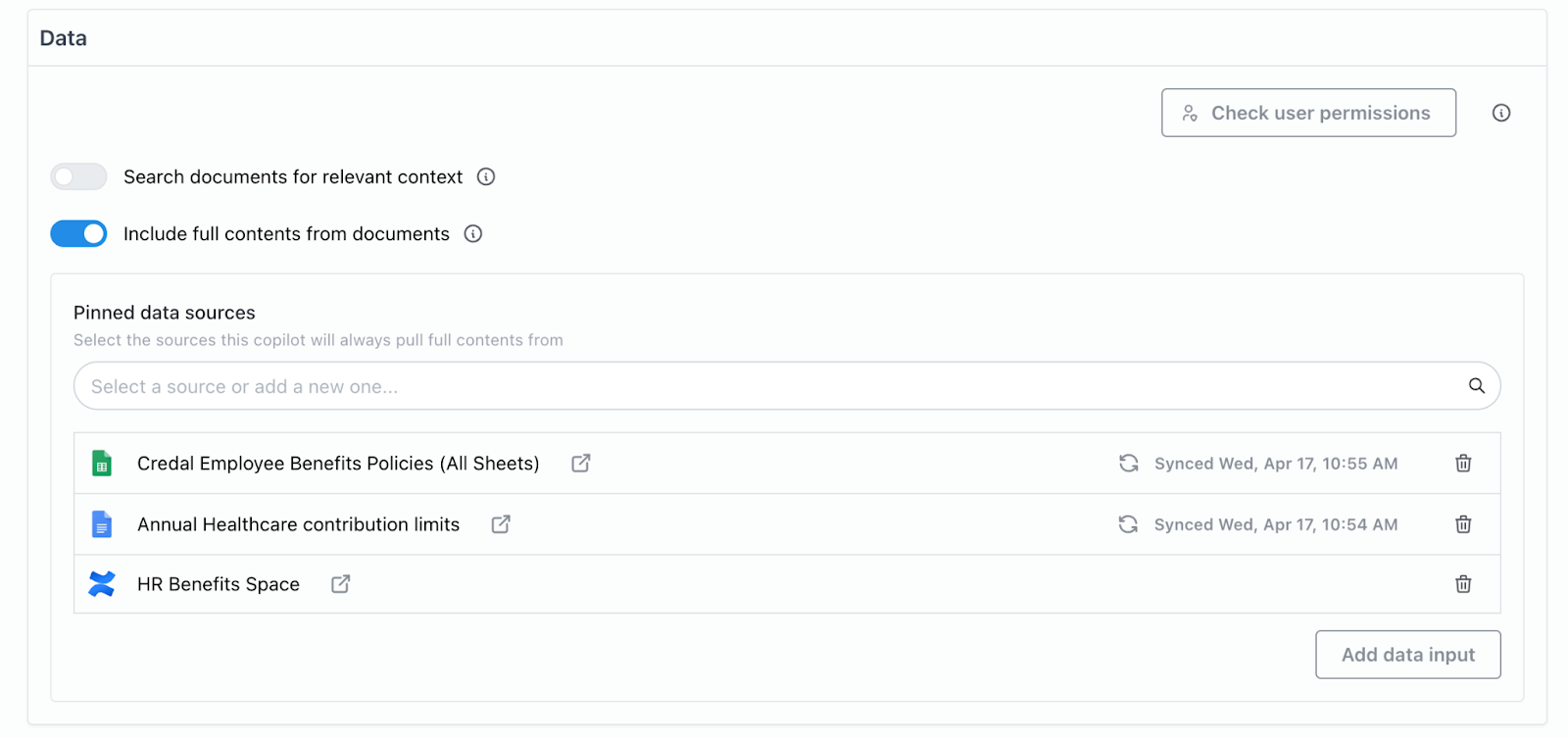This screenshot has width=1568, height=739.
Task: Select Credal Employee Benefits Policies row name
Action: pos(338,464)
